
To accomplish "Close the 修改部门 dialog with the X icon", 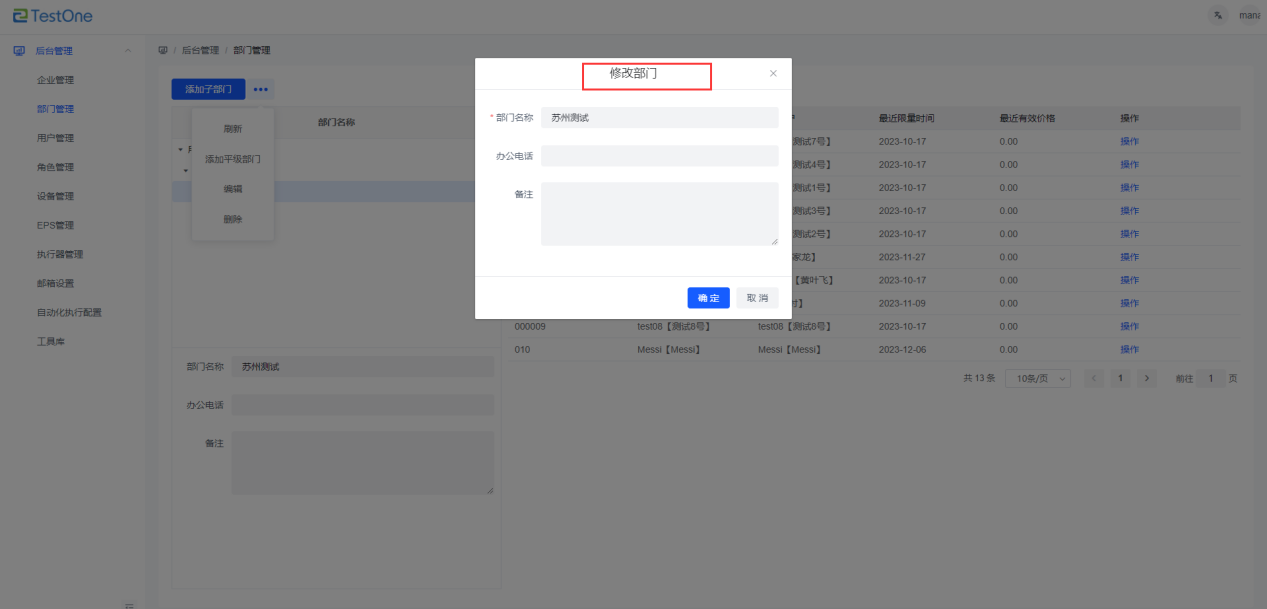I will (773, 74).
